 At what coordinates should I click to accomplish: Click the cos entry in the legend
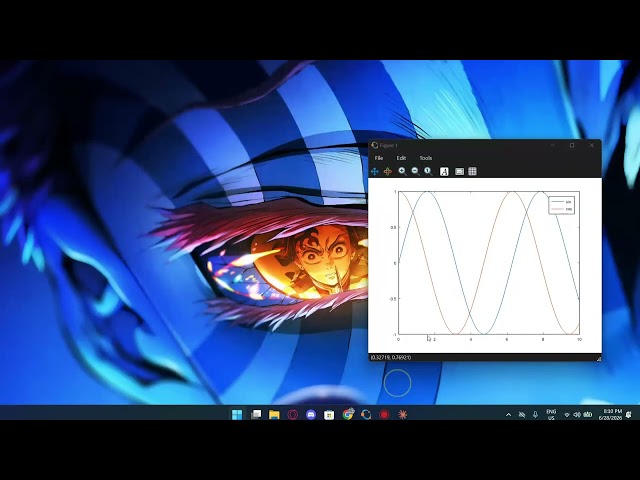coord(562,209)
